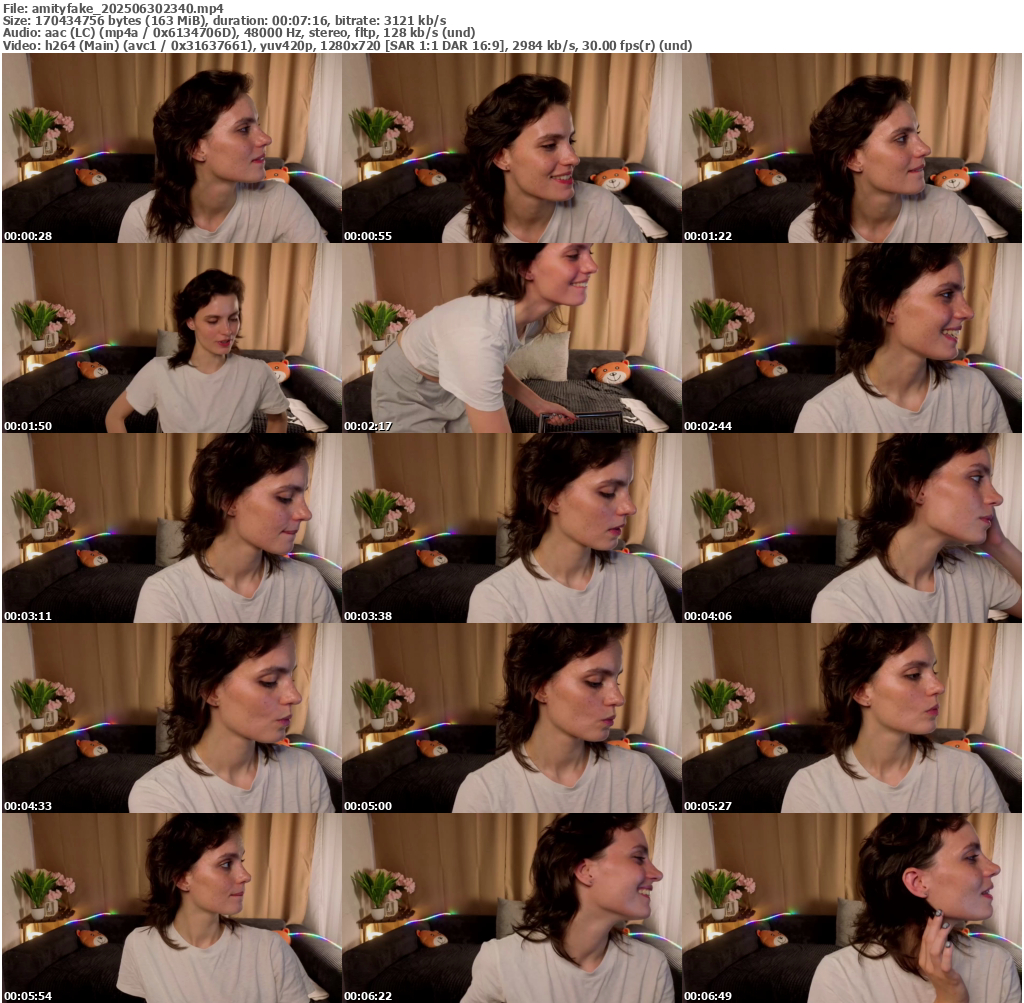Click the Video h264 (Main) header line
The image size is (1024, 1003).
pyautogui.click(x=347, y=45)
